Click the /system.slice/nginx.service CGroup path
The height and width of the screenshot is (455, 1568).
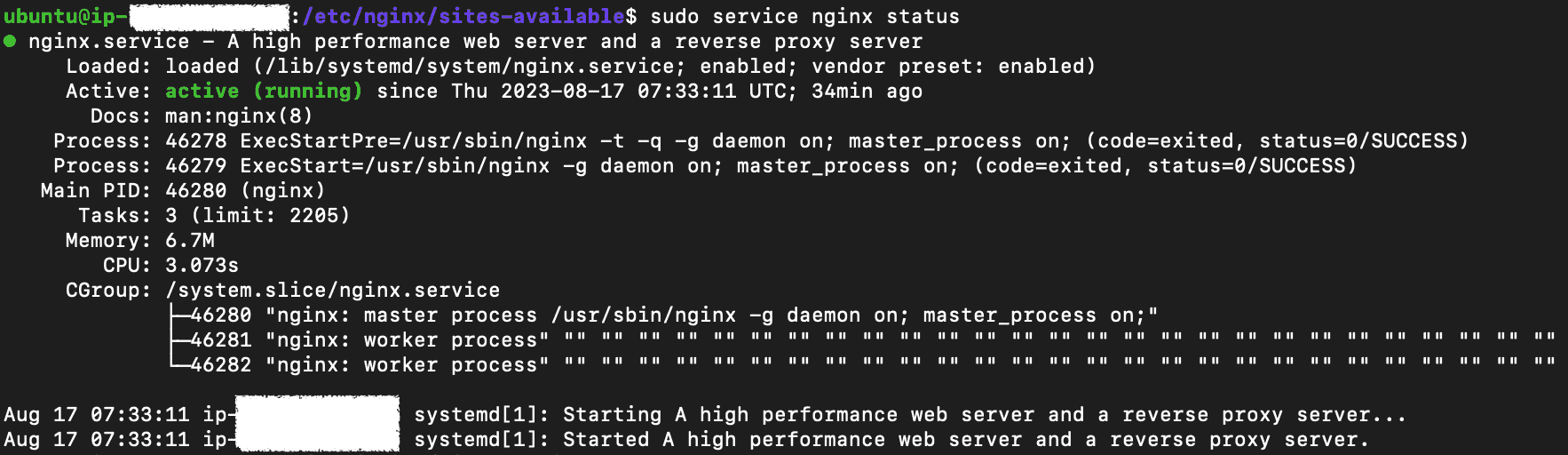pyautogui.click(x=332, y=290)
